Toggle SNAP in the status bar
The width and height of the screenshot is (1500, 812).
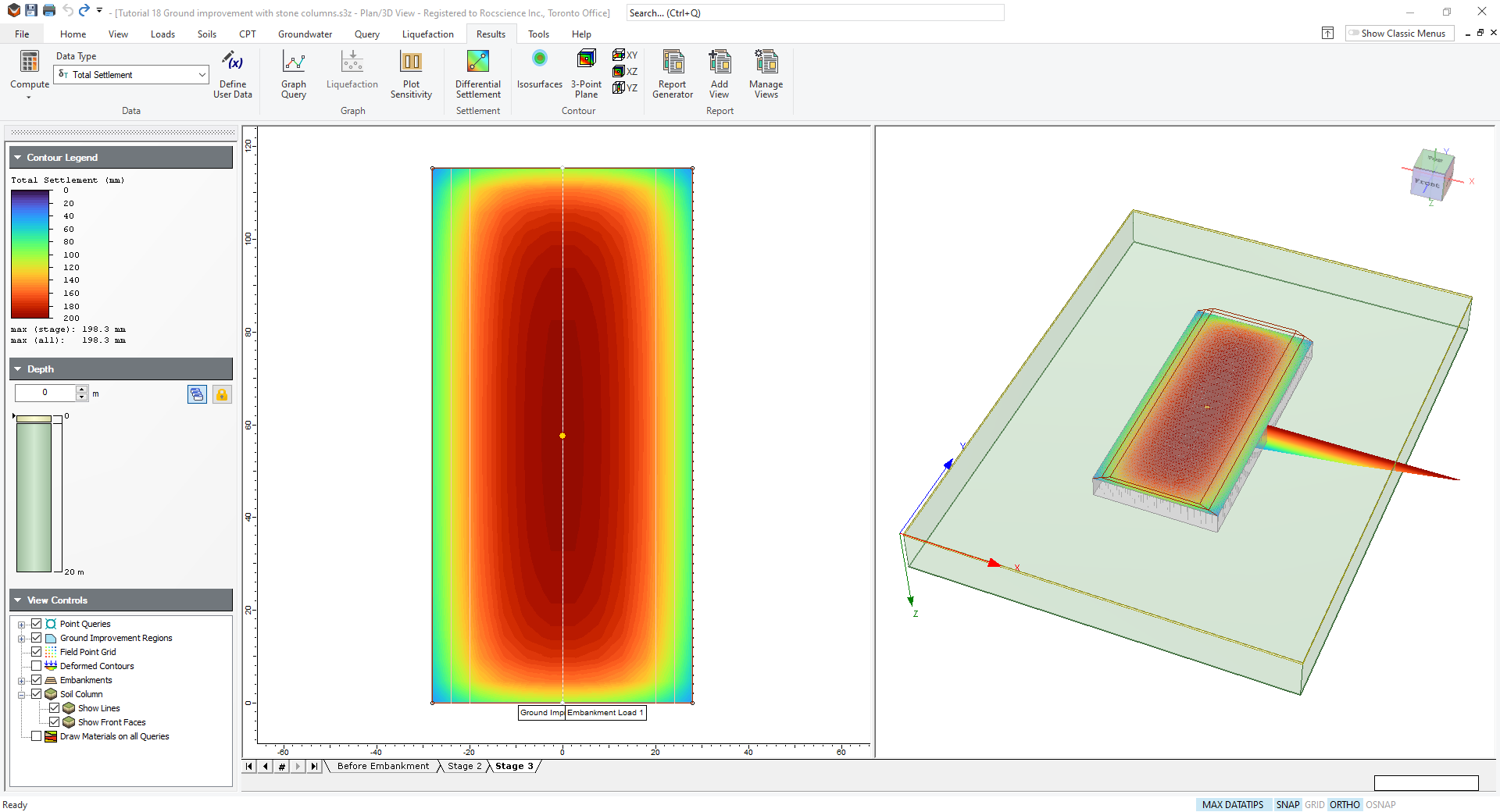click(x=1288, y=804)
